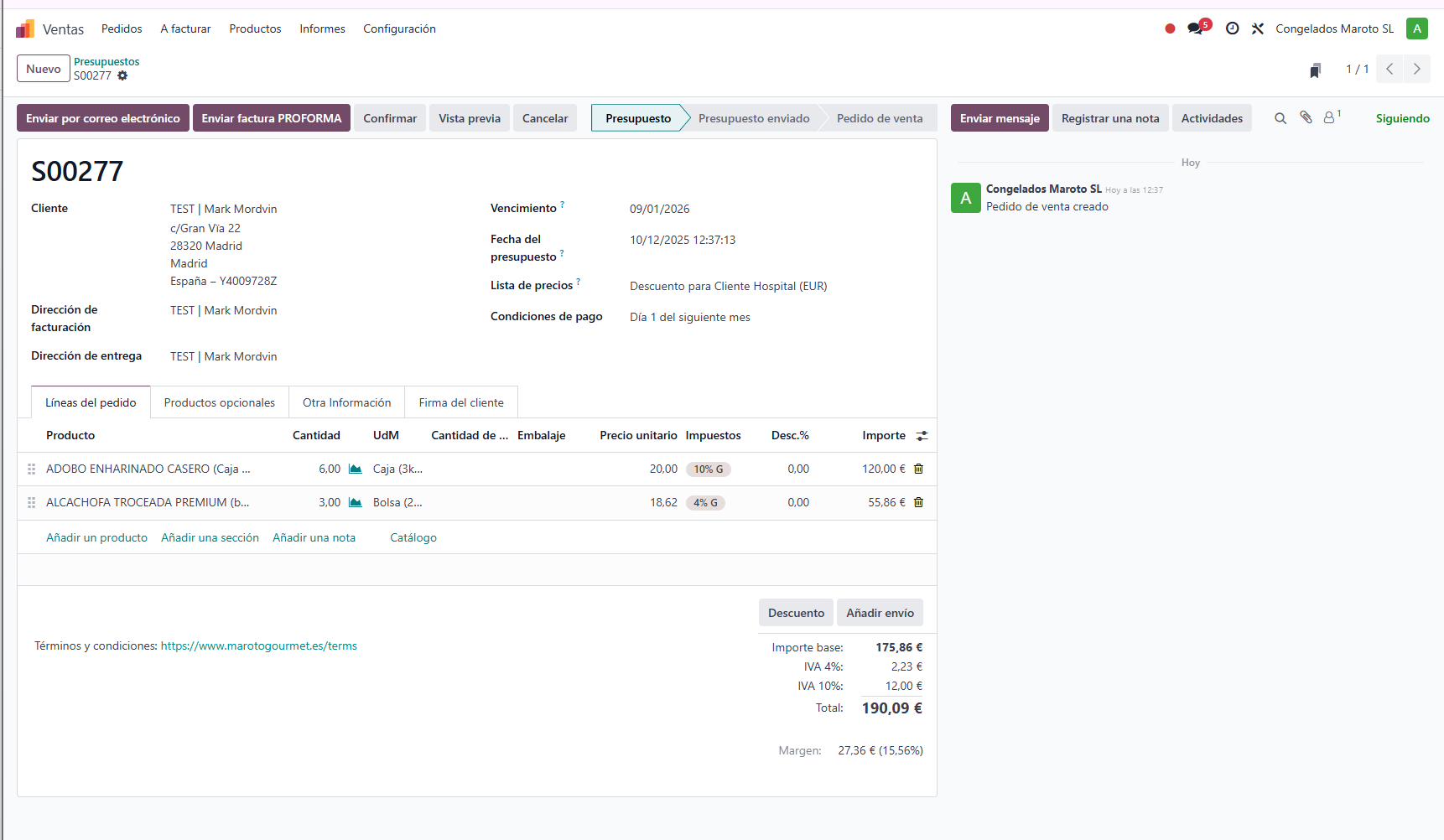Viewport: 1444px width, 840px height.
Task: Open the activities clock icon in top bar
Action: point(1232,29)
